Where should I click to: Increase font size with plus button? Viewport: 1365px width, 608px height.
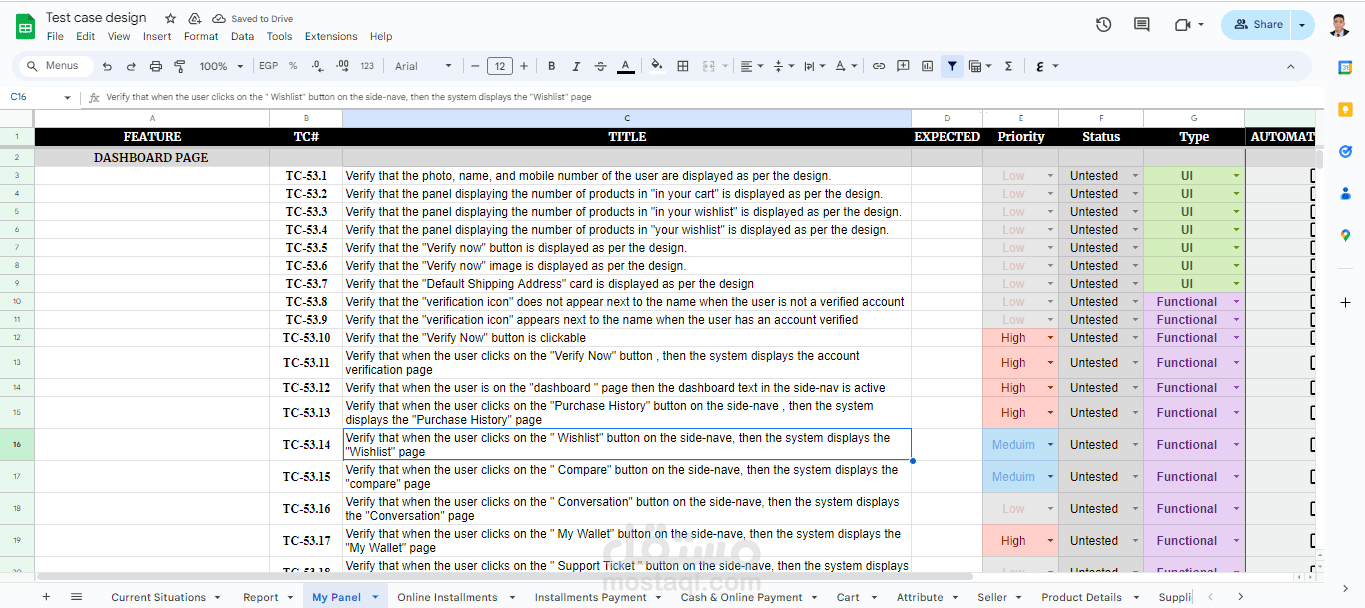coord(524,66)
